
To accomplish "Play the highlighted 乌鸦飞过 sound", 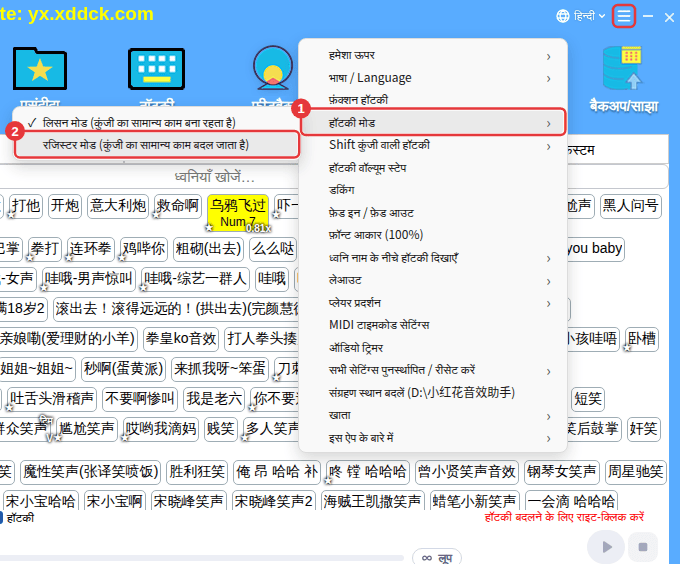I will [238, 212].
